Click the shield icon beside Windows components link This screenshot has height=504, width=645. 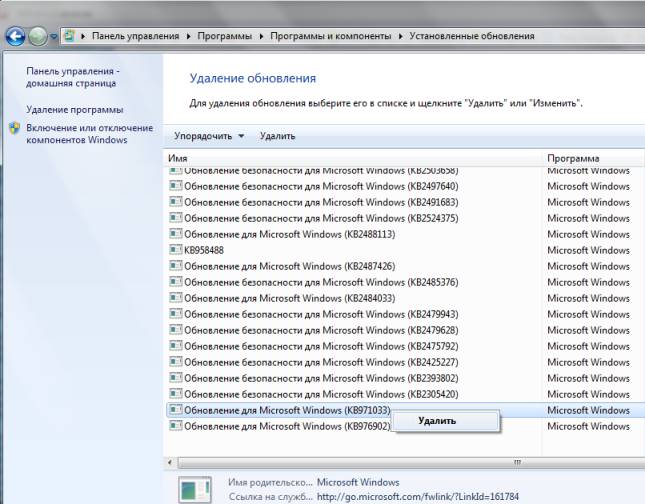[14, 129]
